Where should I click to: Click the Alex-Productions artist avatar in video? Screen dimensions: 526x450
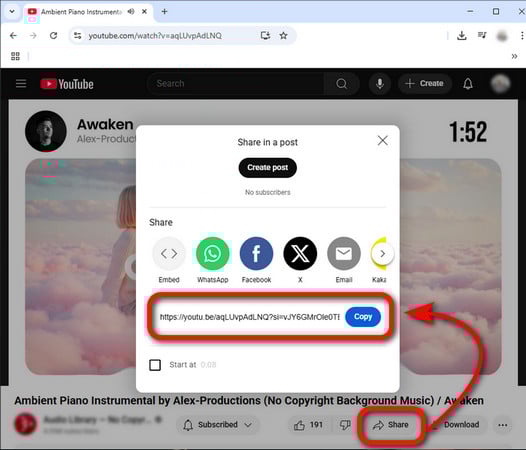pos(46,131)
